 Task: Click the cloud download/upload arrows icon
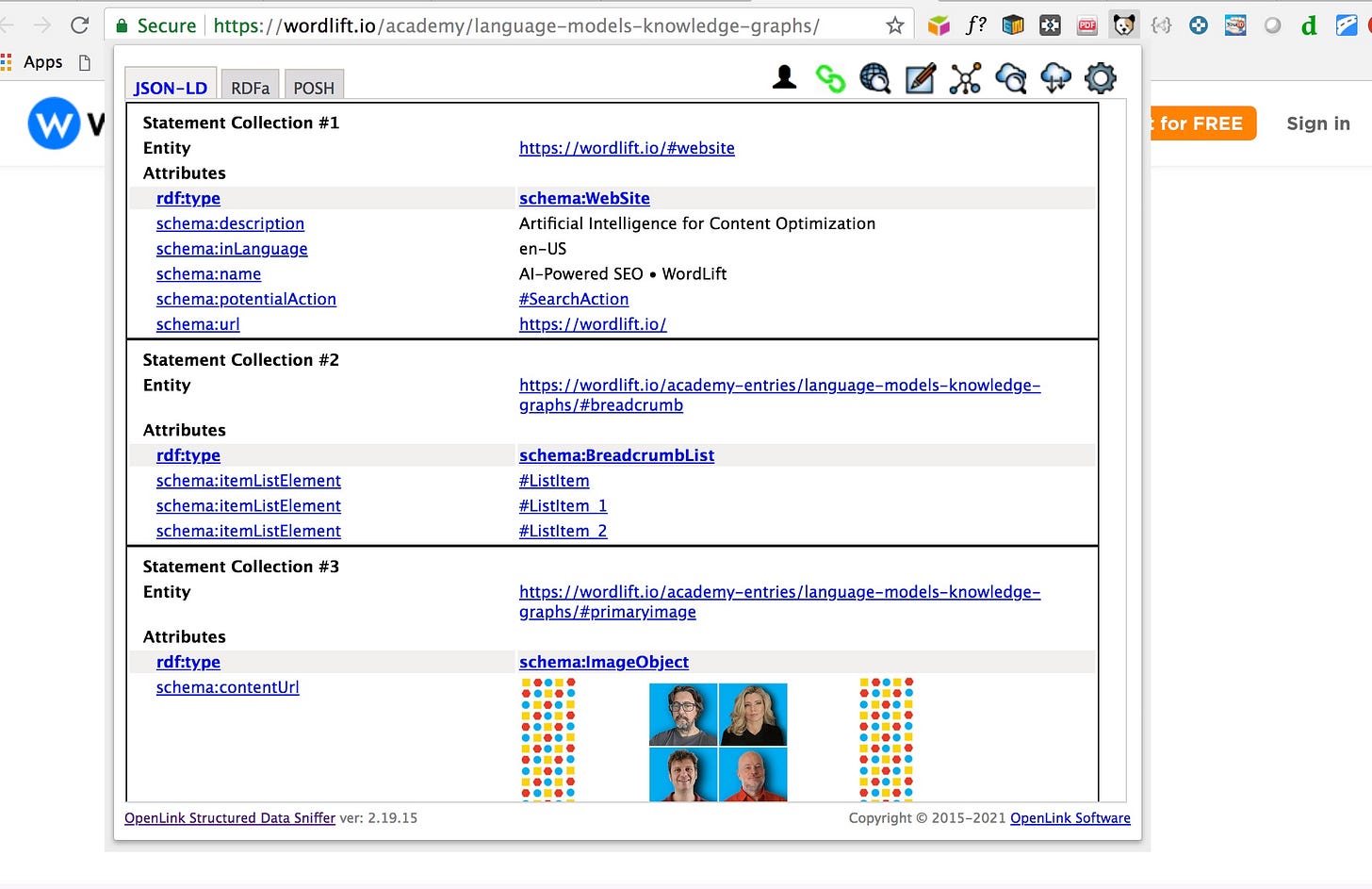(x=1055, y=78)
